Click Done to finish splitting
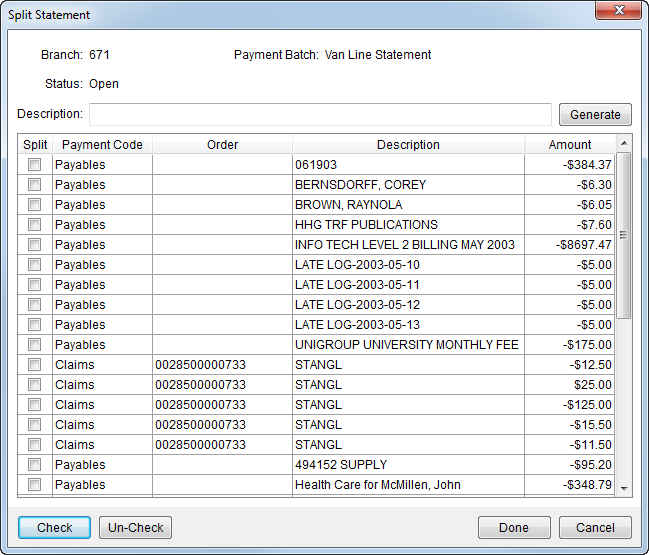 pos(514,528)
